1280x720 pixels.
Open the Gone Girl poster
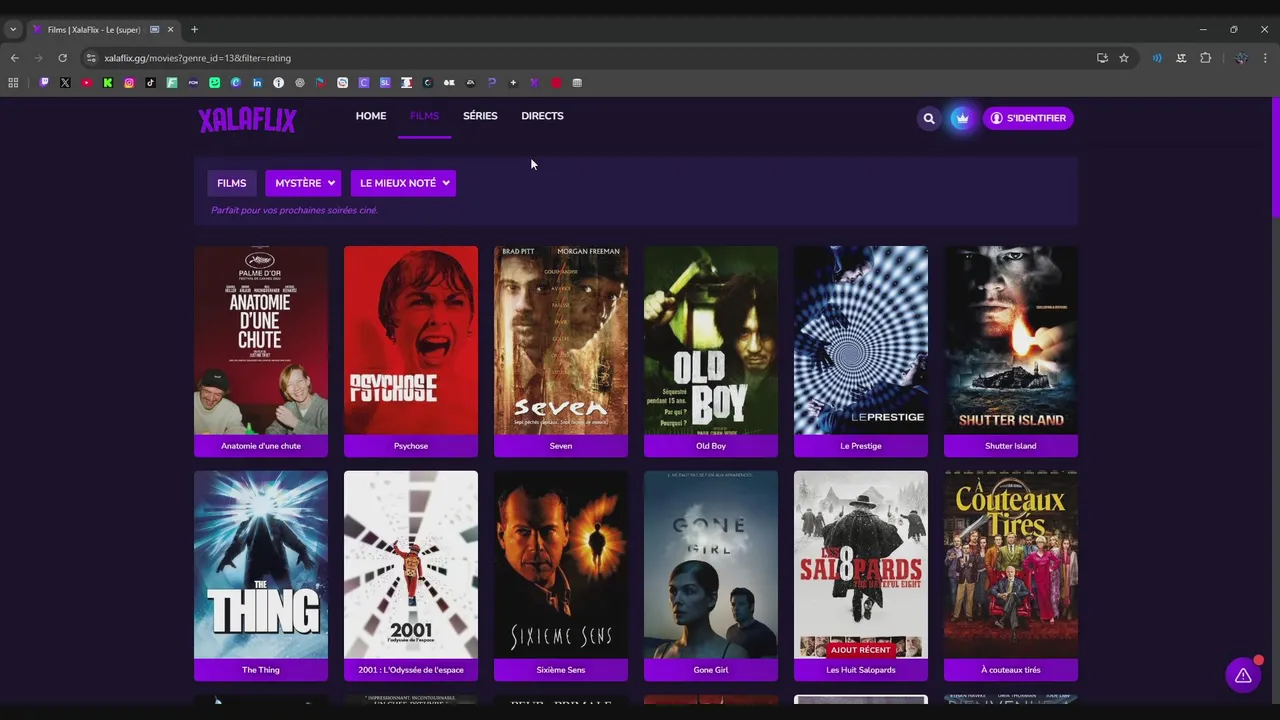pos(711,565)
